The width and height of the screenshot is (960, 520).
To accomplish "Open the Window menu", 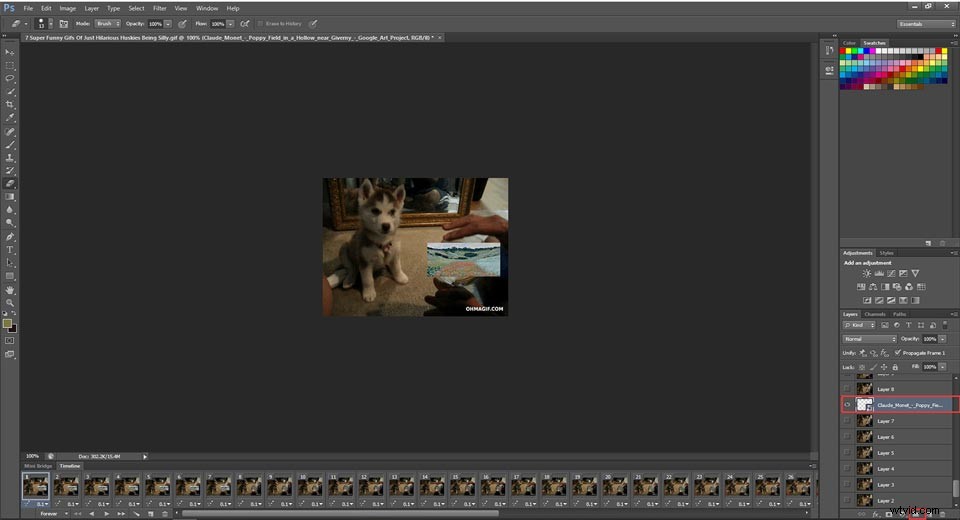I will pos(207,9).
